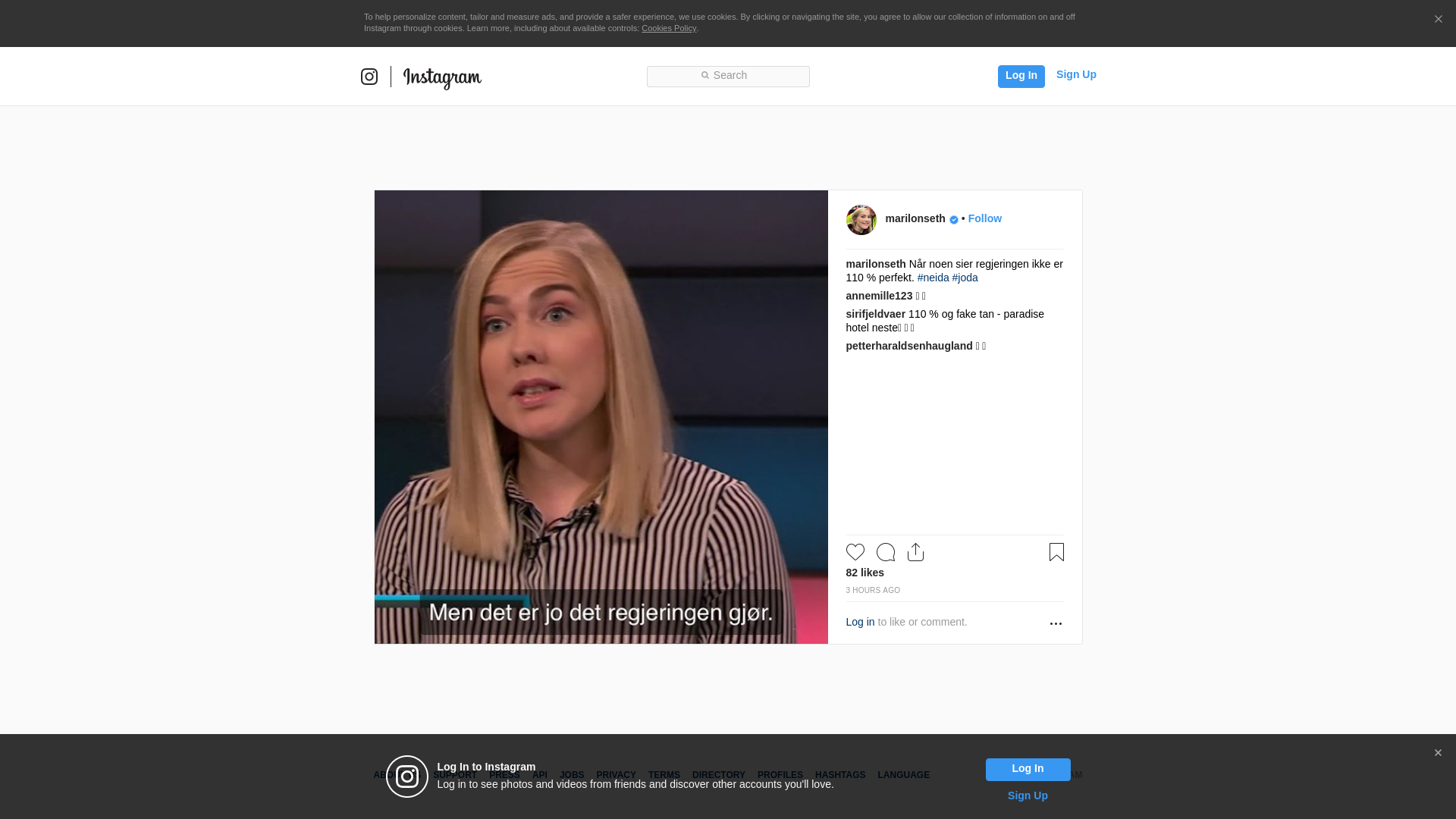This screenshot has width=1456, height=819.
Task: Open more options three-dot menu
Action: pos(1055,623)
